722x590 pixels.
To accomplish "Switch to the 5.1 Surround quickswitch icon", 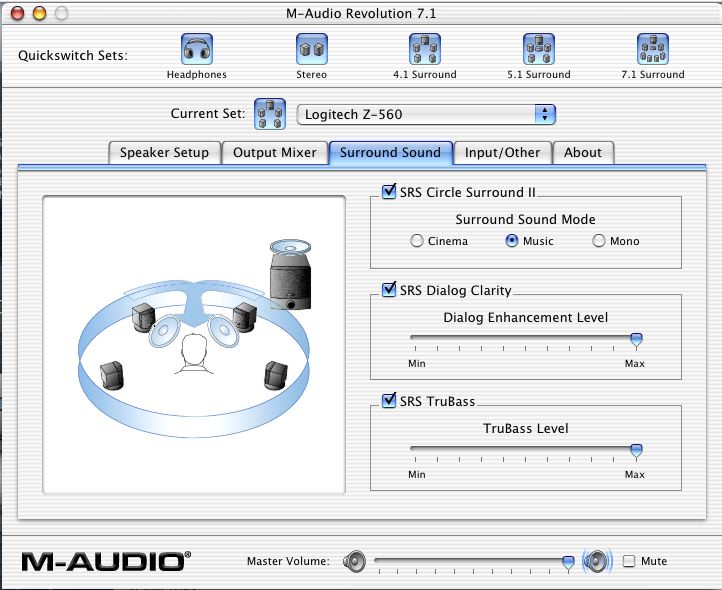I will (539, 49).
